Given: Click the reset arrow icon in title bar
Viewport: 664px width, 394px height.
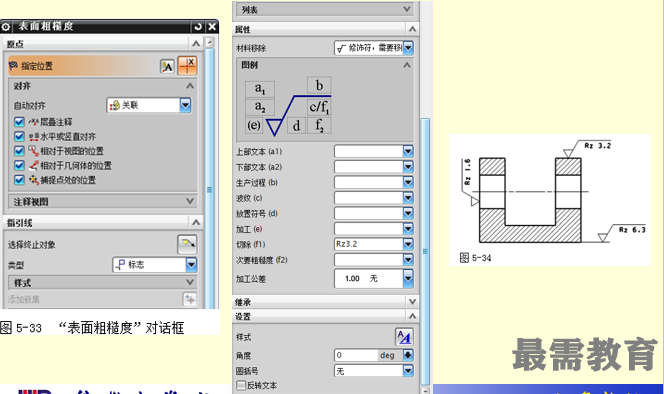Looking at the screenshot, I should (x=198, y=27).
